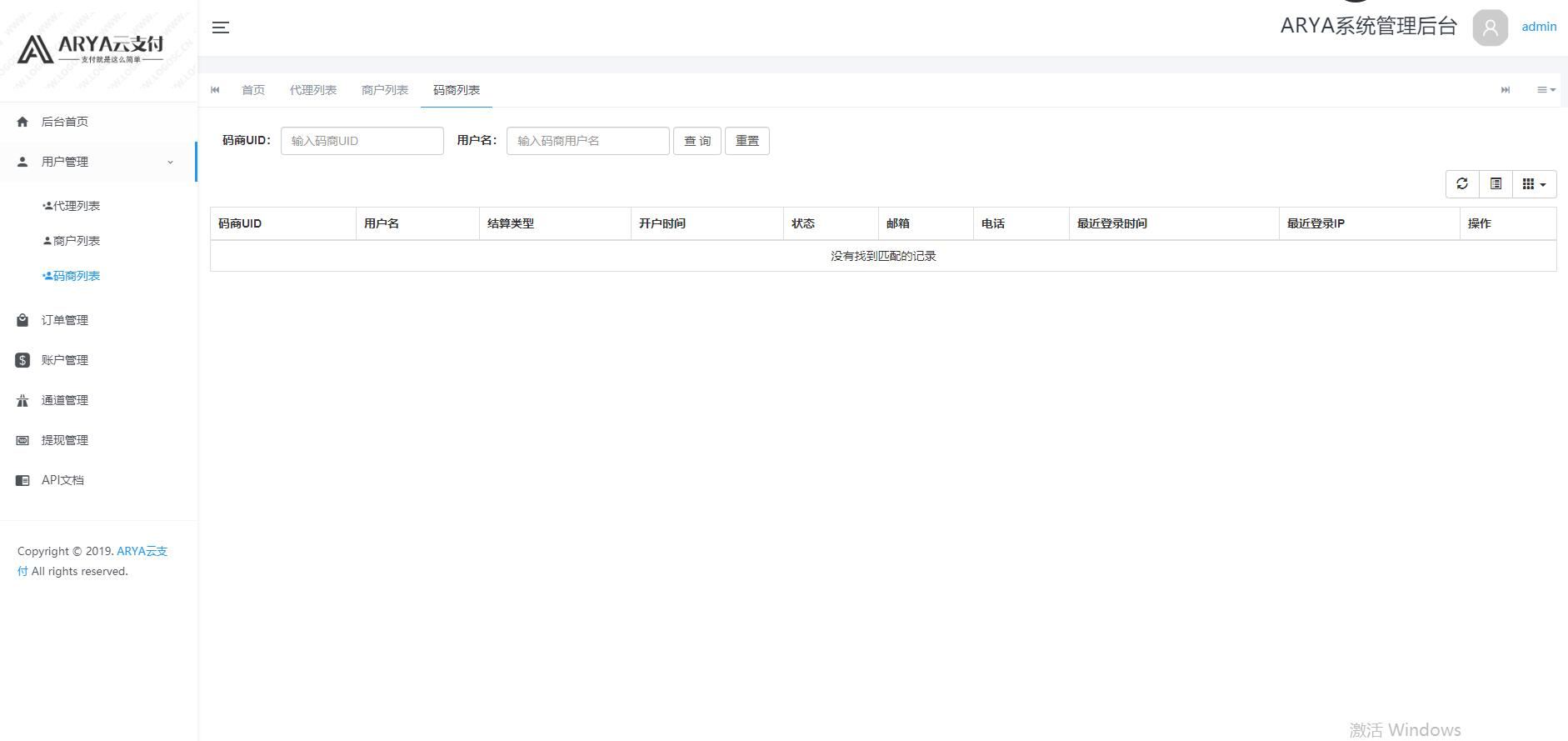Click 最近登录时间 column header
The image size is (1568, 741).
point(1174,223)
